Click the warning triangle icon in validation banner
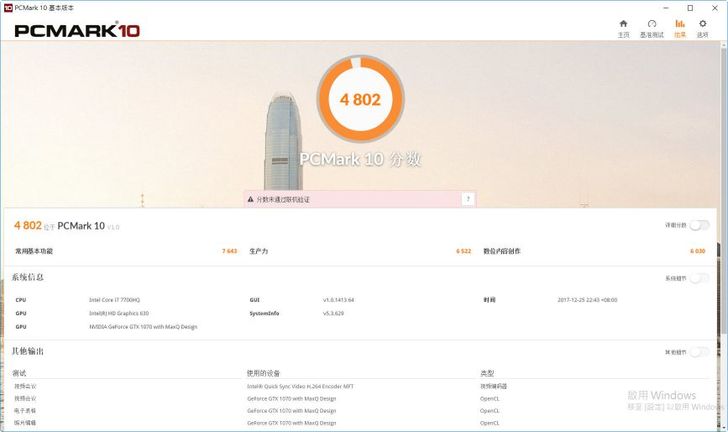The image size is (728, 432). click(x=251, y=200)
